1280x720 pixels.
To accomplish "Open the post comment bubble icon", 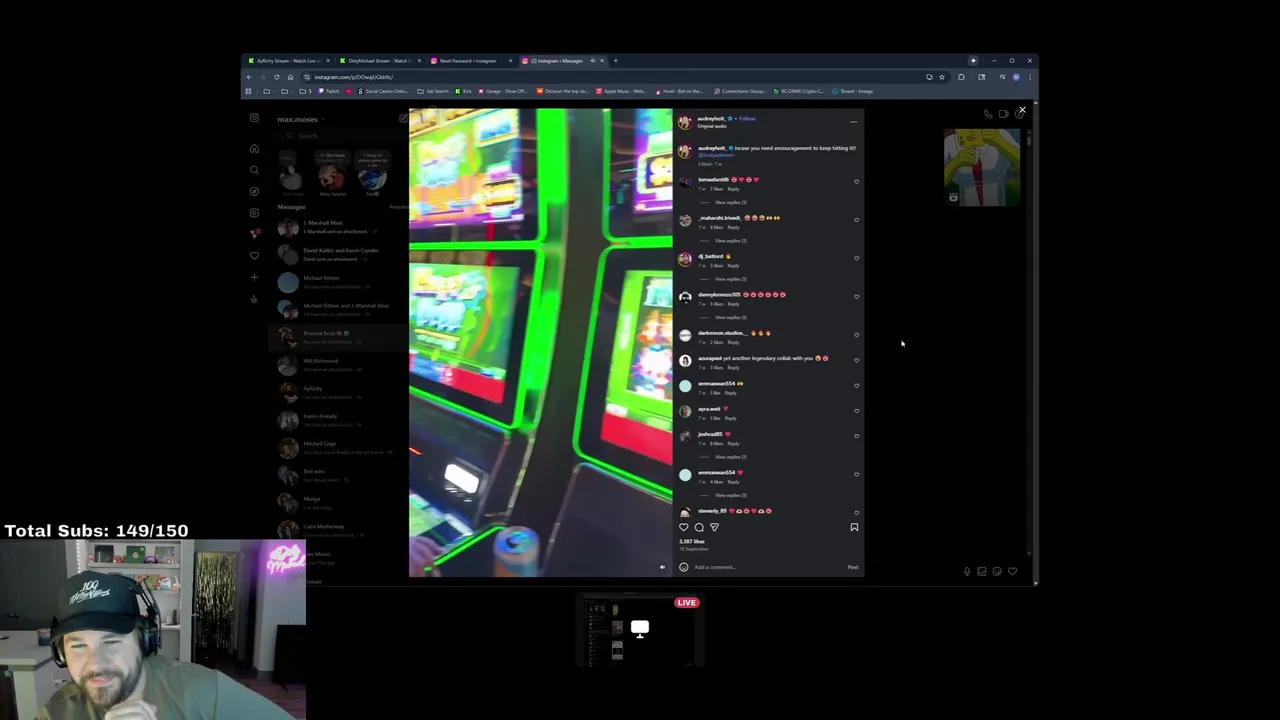I will pos(699,527).
